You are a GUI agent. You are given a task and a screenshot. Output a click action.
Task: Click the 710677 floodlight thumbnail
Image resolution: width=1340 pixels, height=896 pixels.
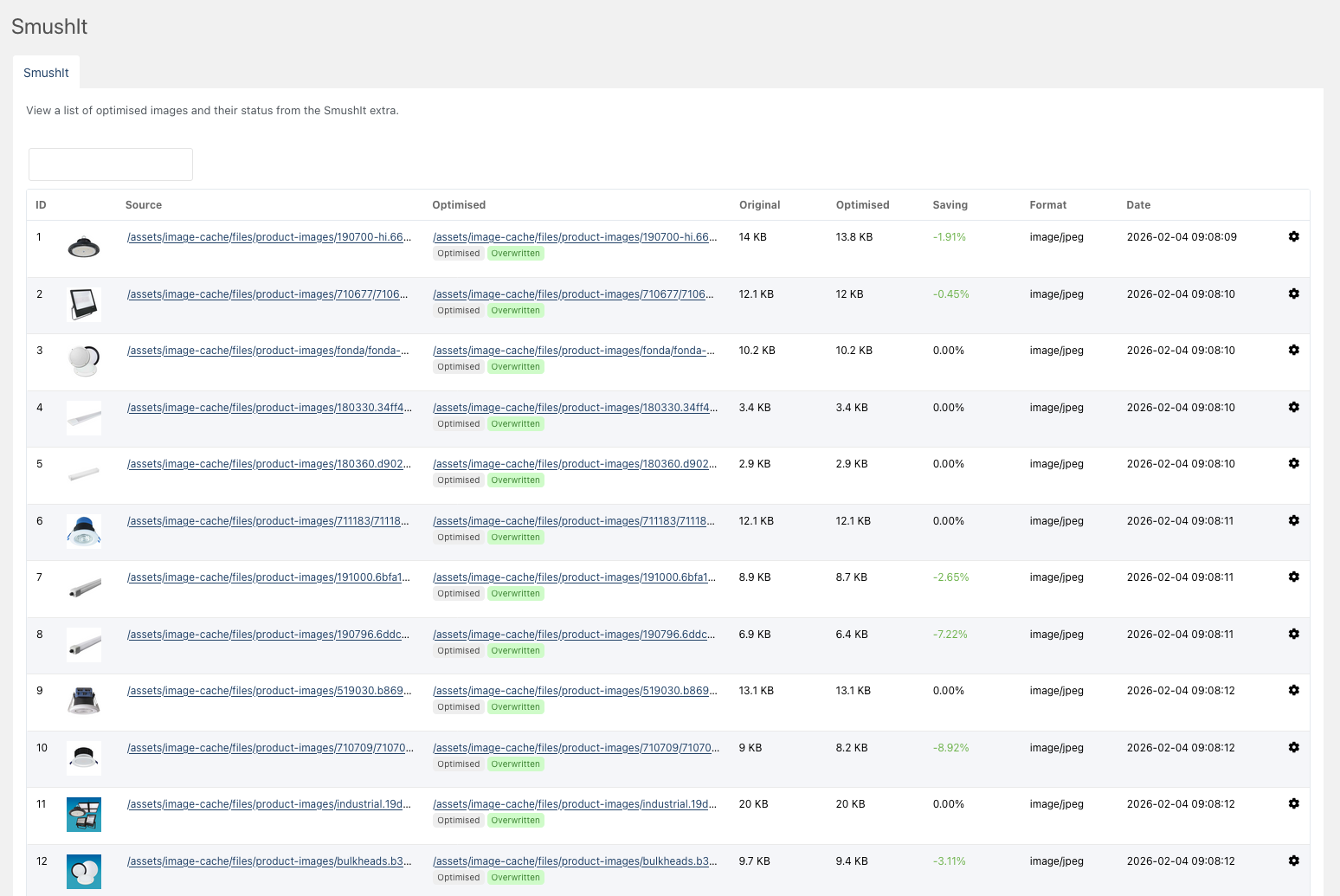[83, 304]
